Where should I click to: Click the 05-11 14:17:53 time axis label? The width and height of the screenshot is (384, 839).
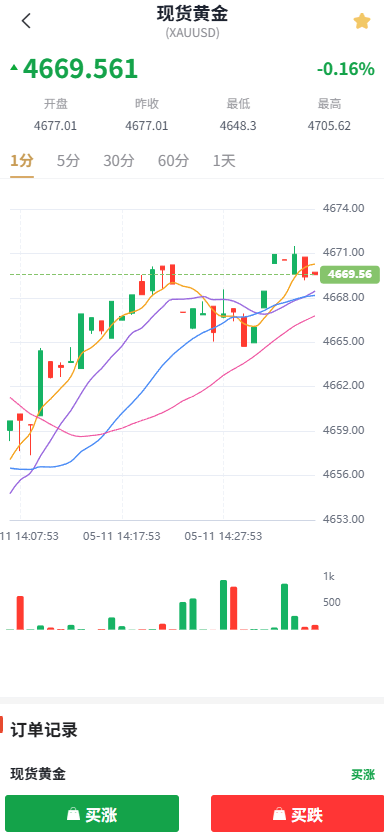click(121, 536)
